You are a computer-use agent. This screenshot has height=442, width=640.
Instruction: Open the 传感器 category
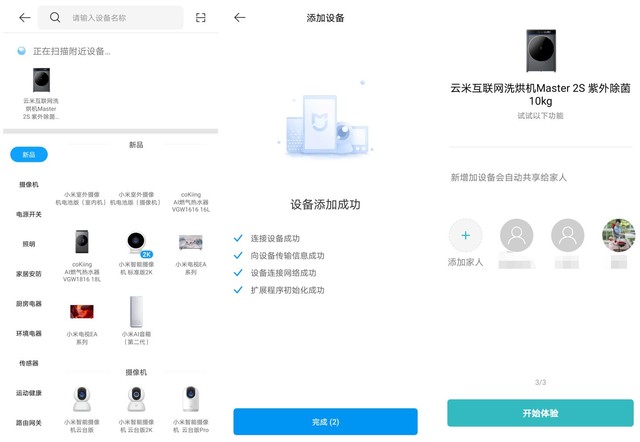pyautogui.click(x=29, y=363)
